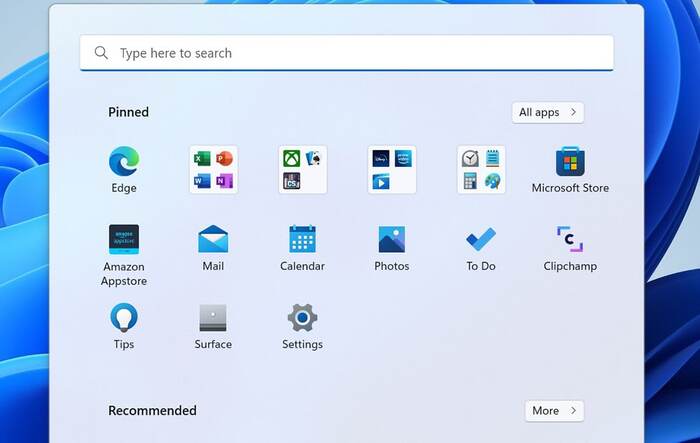Click the magnifying glass search icon

pyautogui.click(x=101, y=53)
